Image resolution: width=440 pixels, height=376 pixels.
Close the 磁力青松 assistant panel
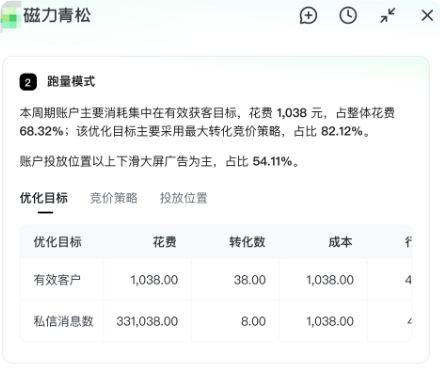(x=427, y=16)
